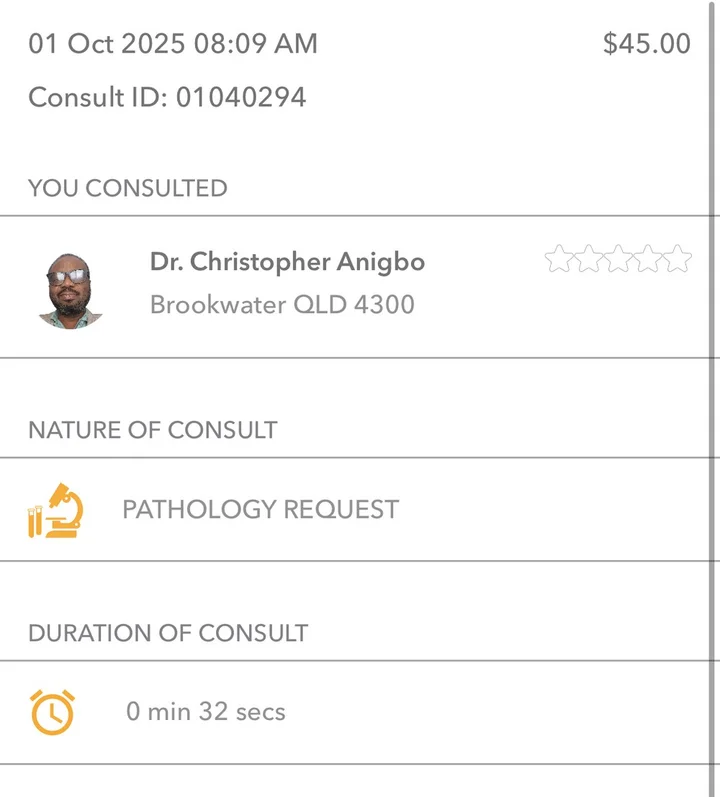Image resolution: width=720 pixels, height=797 pixels.
Task: Click the YOU CONSULTED section header
Action: (x=128, y=188)
